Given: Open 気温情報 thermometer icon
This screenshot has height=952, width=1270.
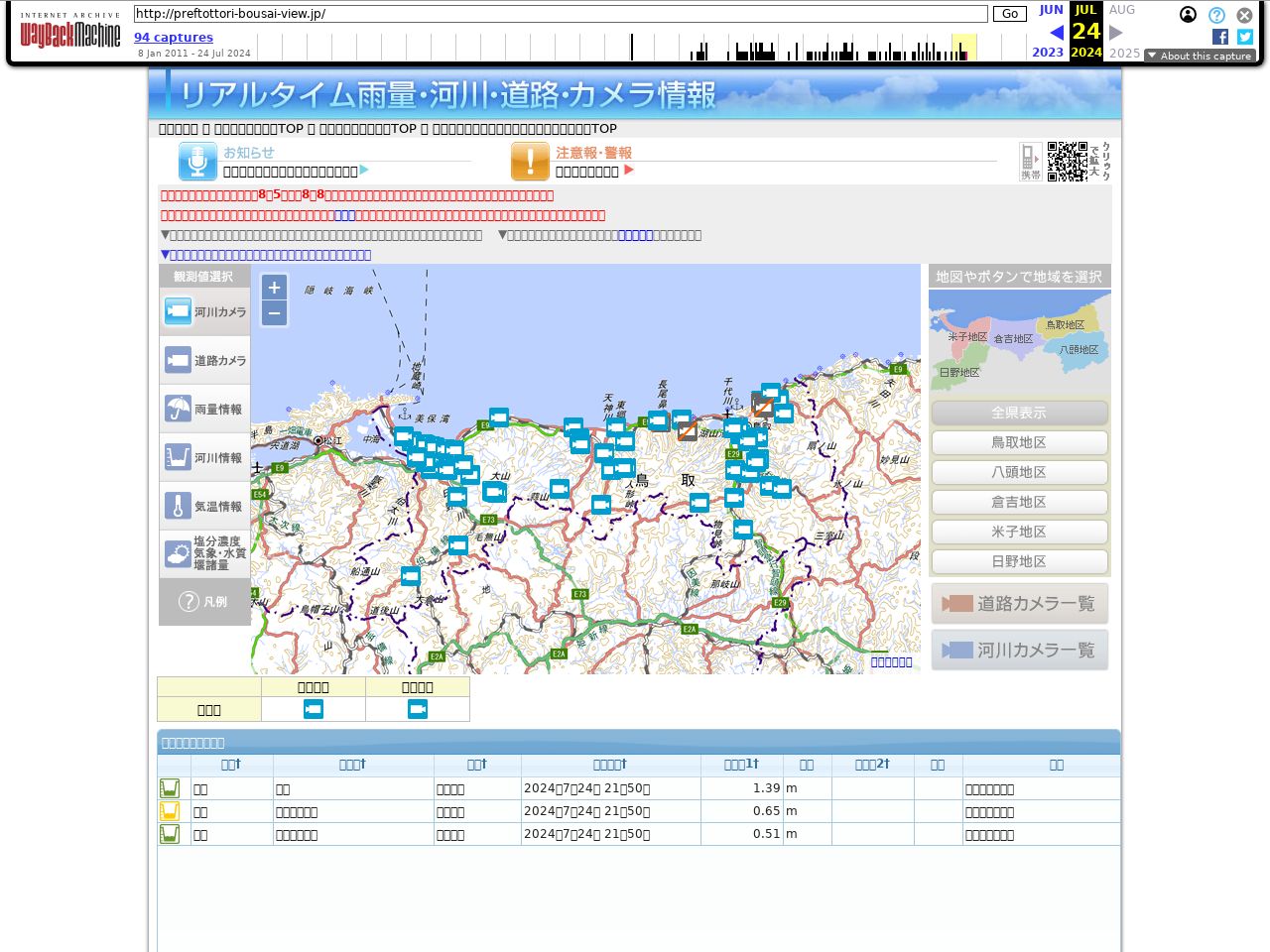Looking at the screenshot, I should click(178, 506).
